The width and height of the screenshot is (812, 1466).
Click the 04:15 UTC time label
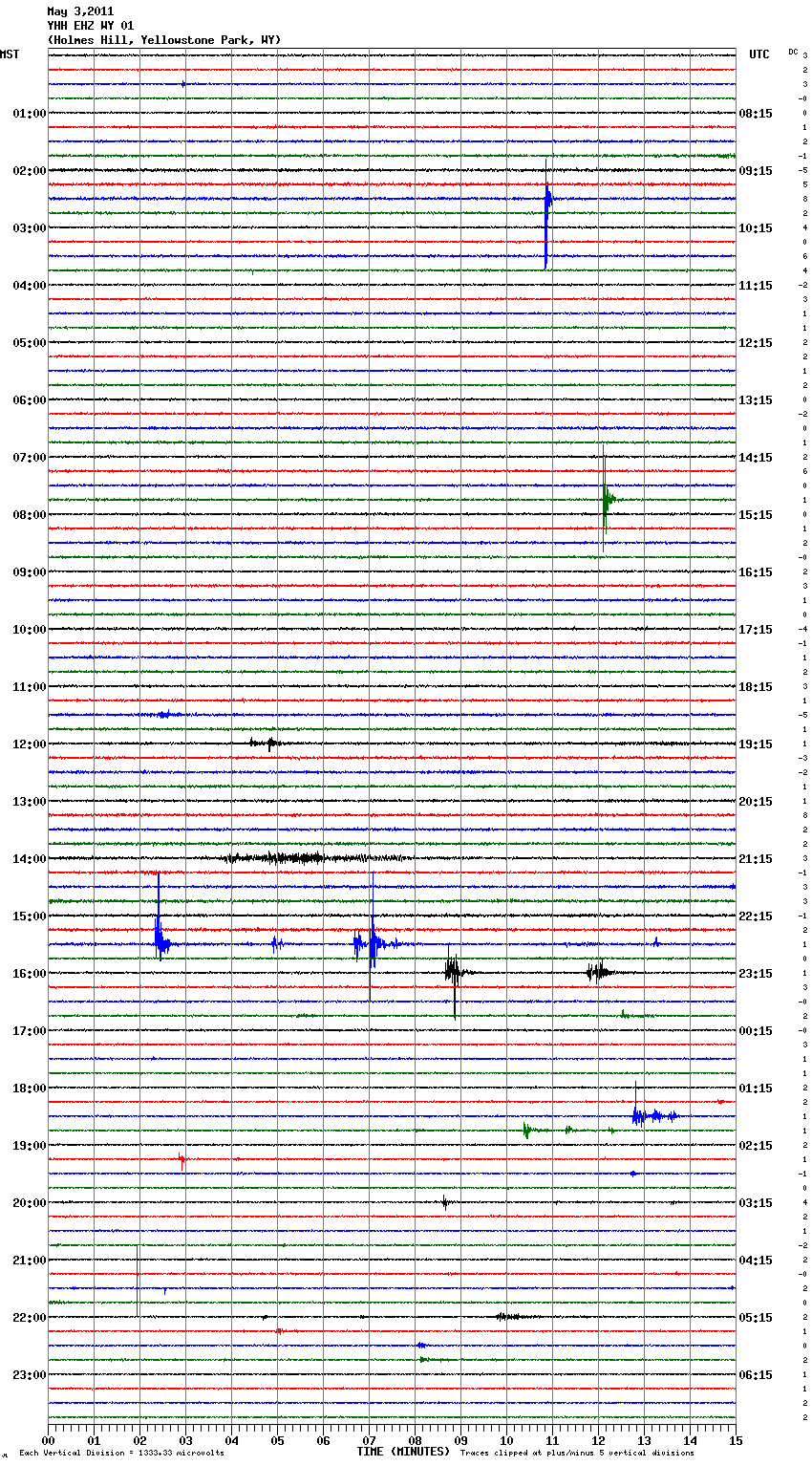pyautogui.click(x=756, y=1261)
